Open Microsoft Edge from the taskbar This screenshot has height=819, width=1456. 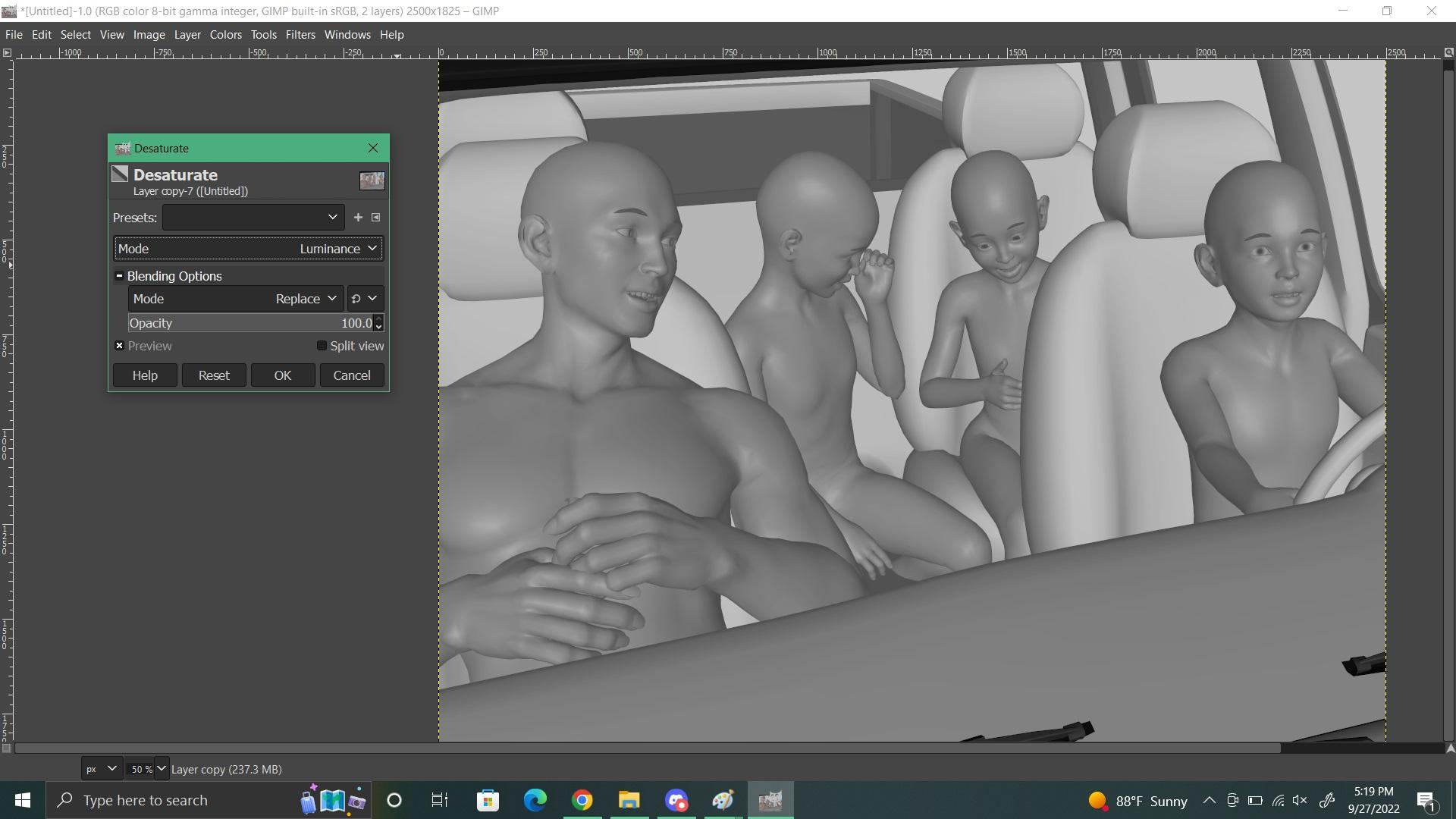(535, 800)
